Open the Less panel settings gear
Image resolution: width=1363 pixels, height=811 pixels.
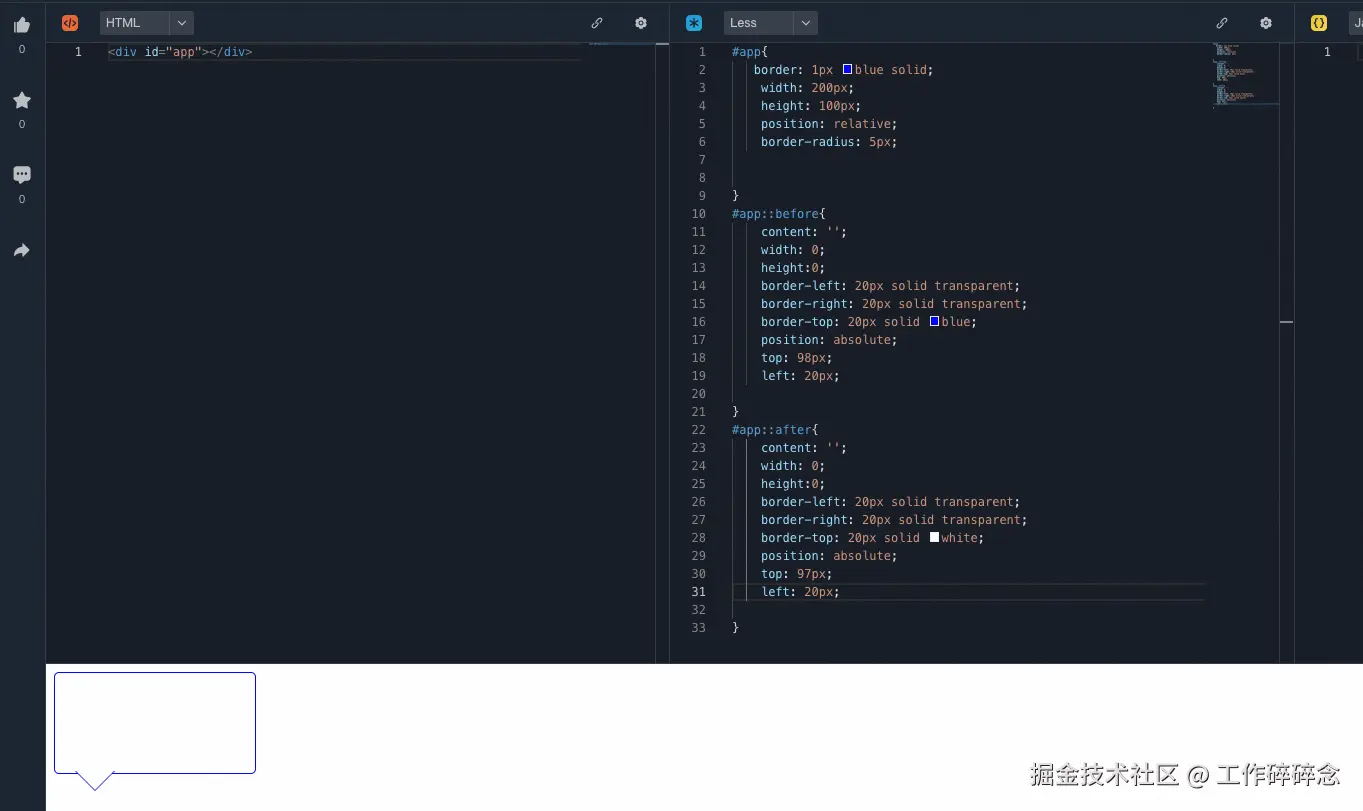click(x=1265, y=23)
